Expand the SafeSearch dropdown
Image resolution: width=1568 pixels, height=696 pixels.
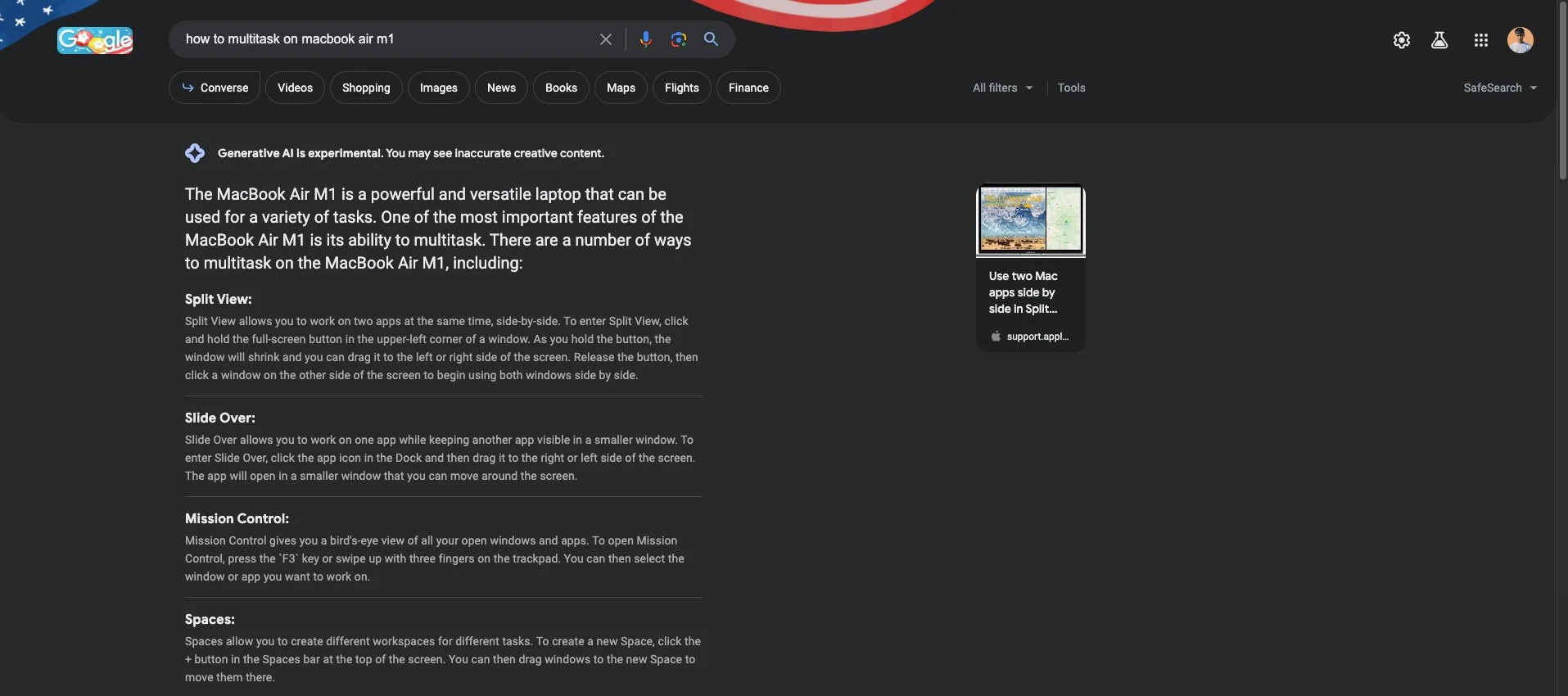[x=1500, y=88]
